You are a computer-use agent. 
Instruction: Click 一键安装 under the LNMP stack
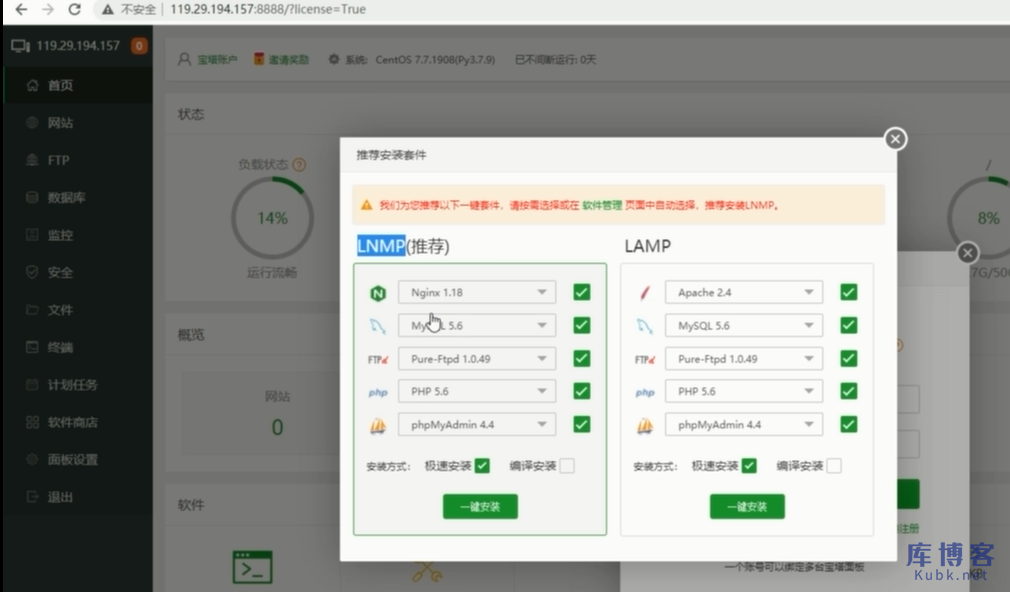click(x=480, y=506)
